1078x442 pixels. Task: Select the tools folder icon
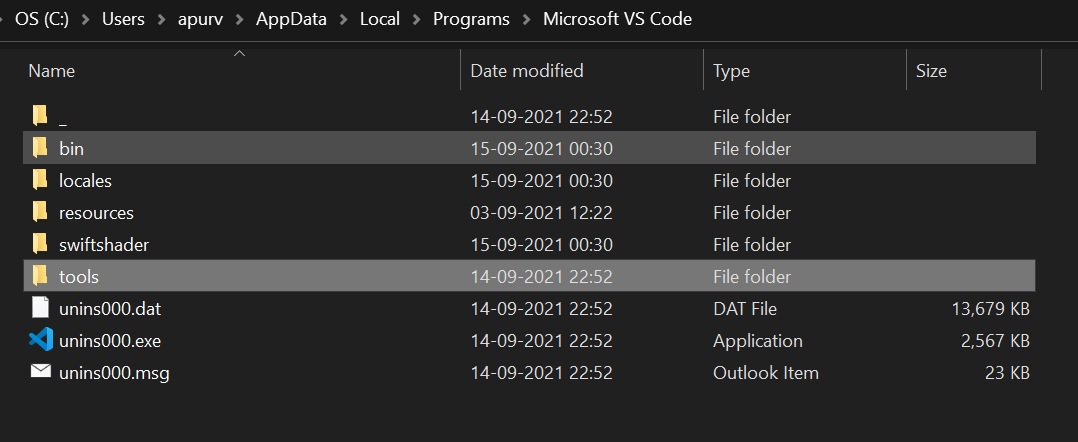[40, 277]
